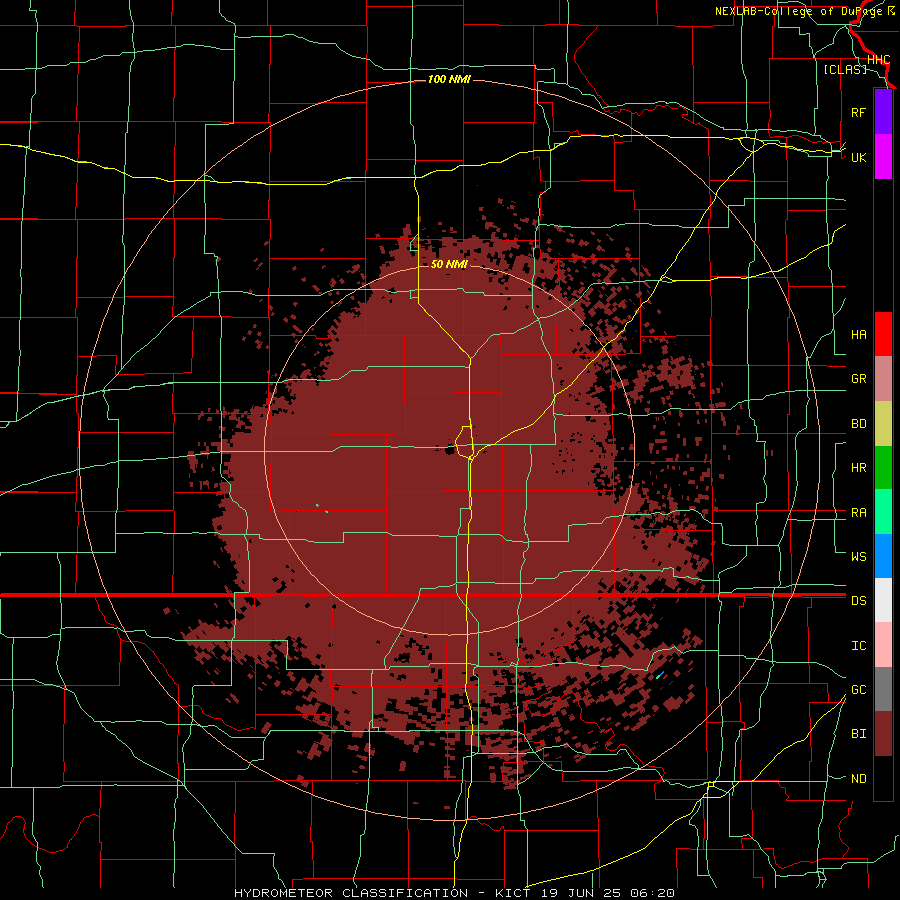Click the NEXLAB-College of DuPage title text
The width and height of the screenshot is (900, 900).
pos(800,11)
